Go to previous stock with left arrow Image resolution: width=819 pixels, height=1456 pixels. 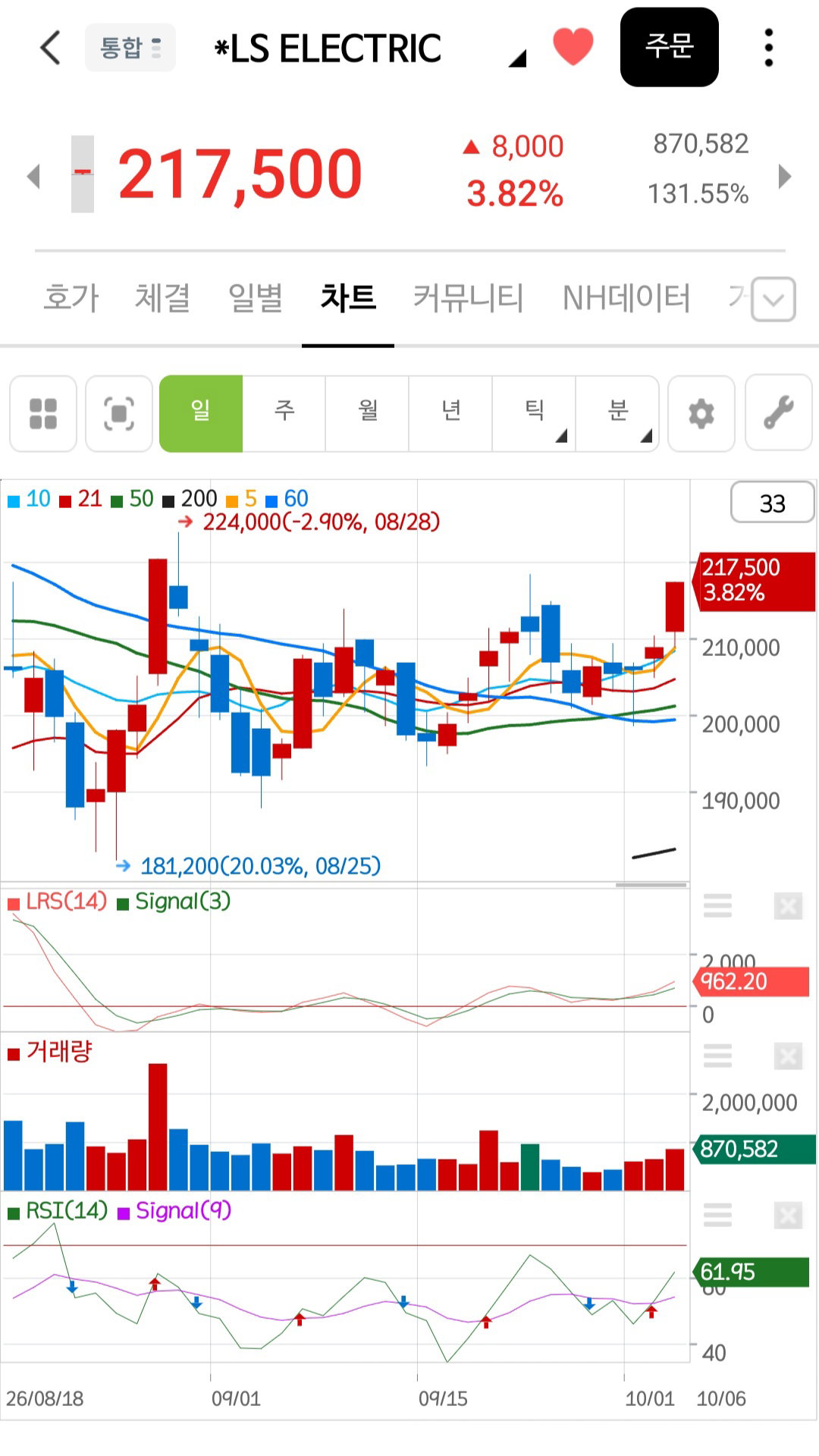coord(33,176)
